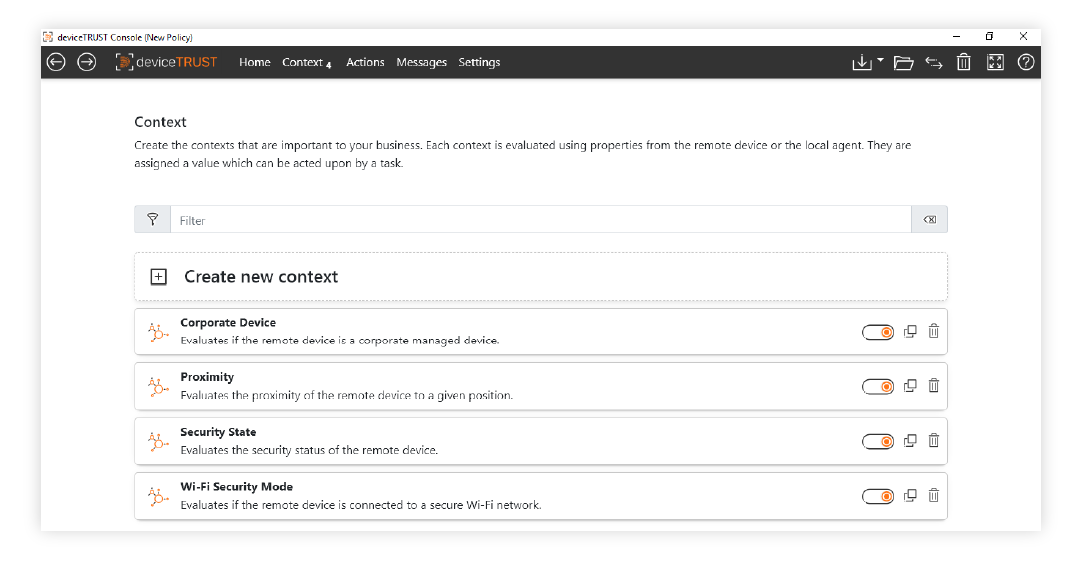Open policy using the folder icon

(903, 62)
